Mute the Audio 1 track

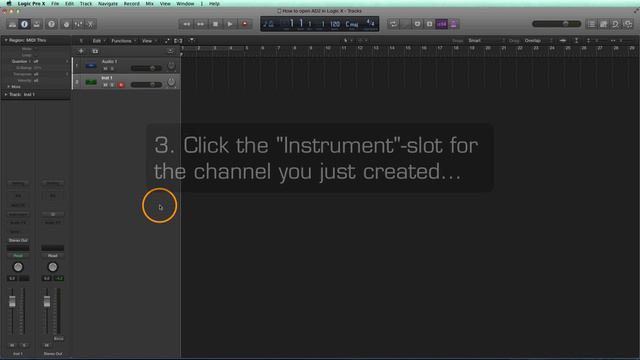[105, 69]
